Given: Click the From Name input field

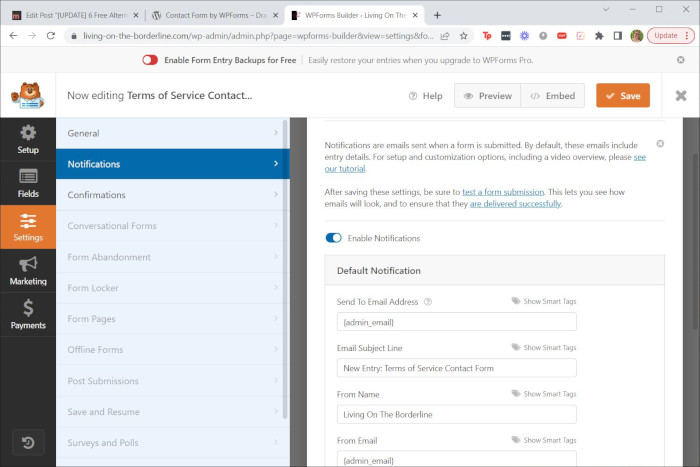Looking at the screenshot, I should tap(457, 414).
